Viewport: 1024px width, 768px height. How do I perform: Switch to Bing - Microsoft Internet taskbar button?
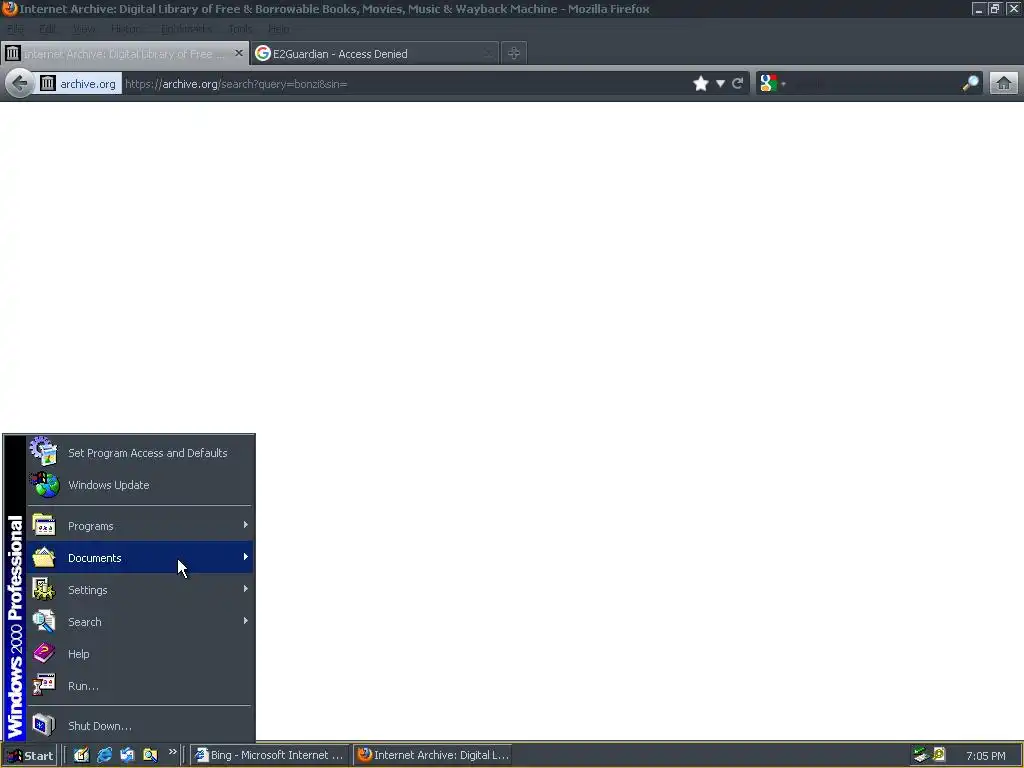pyautogui.click(x=270, y=755)
